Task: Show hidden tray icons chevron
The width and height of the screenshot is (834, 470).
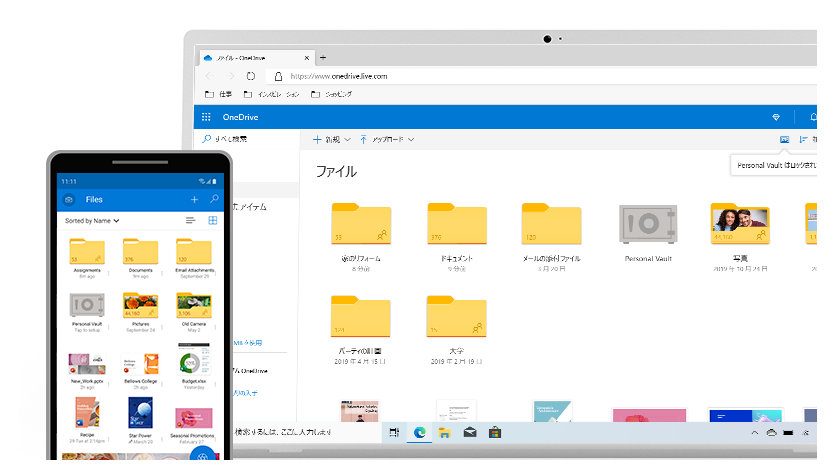Action: point(754,433)
